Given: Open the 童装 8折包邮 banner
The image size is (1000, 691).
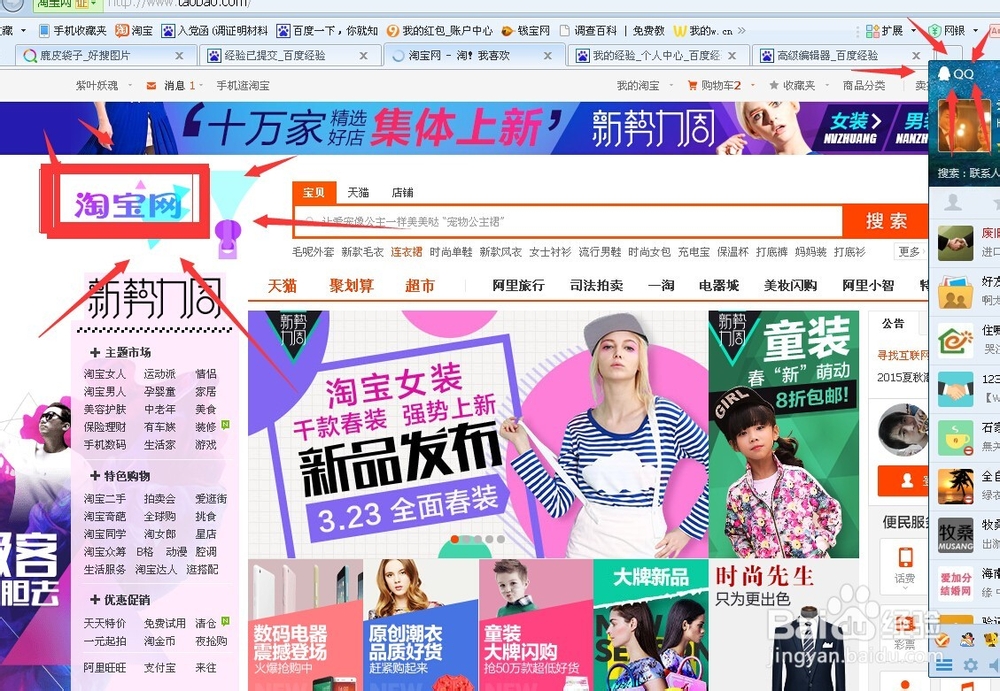Looking at the screenshot, I should pos(784,434).
